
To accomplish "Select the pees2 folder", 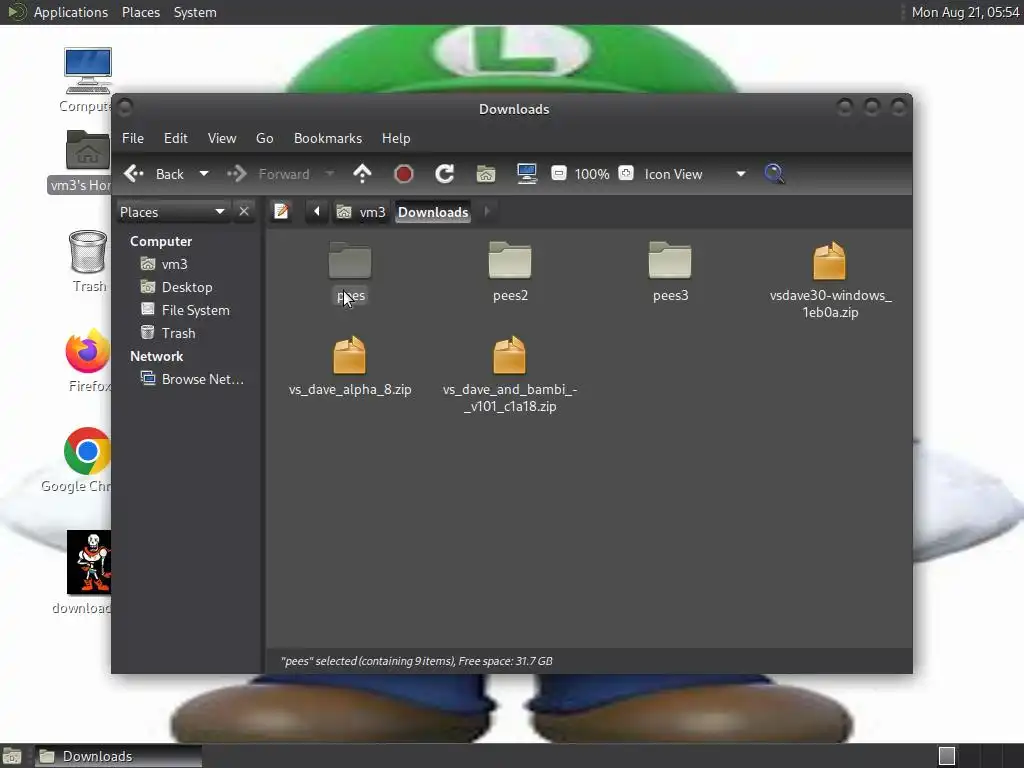I will tap(510, 272).
